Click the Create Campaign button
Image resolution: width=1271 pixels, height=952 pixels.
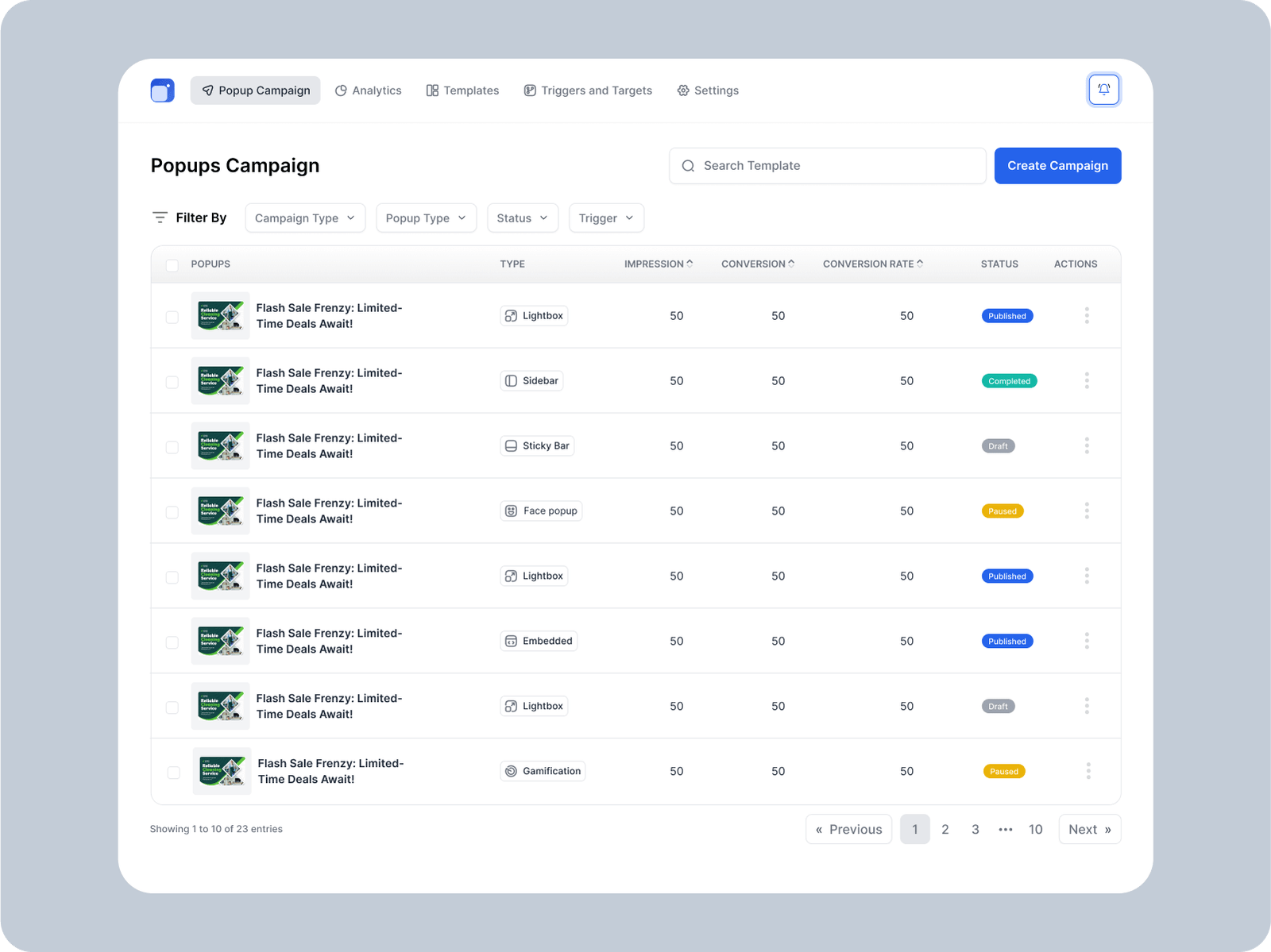pos(1057,166)
